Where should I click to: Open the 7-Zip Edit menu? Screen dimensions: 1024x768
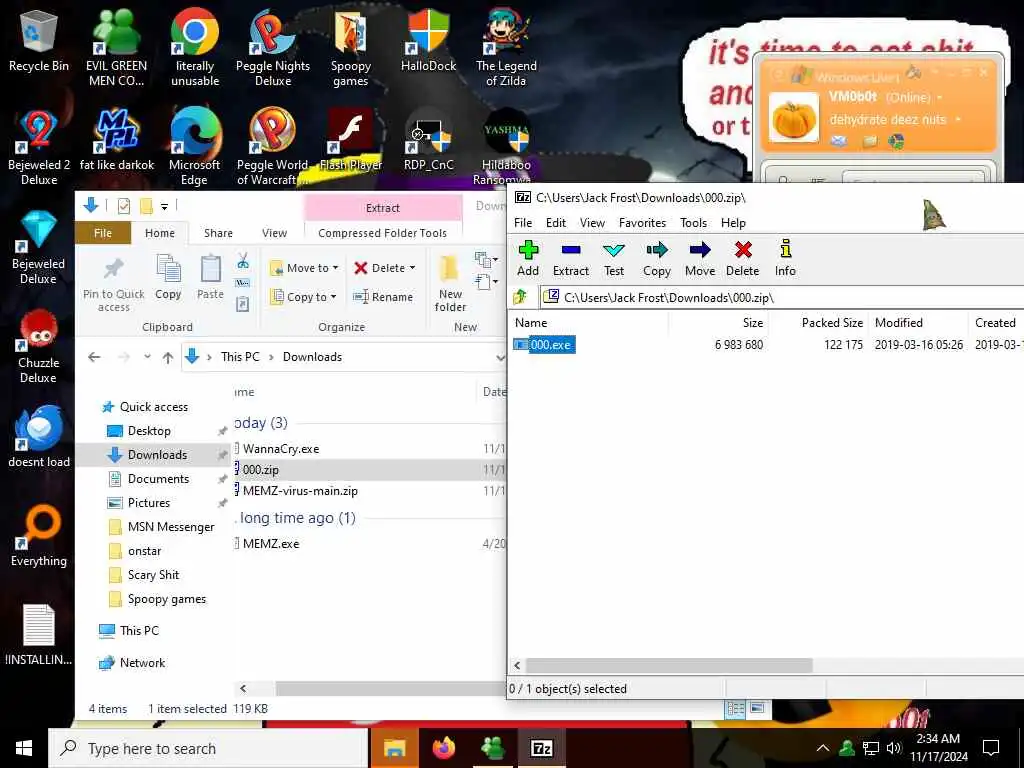click(x=556, y=223)
